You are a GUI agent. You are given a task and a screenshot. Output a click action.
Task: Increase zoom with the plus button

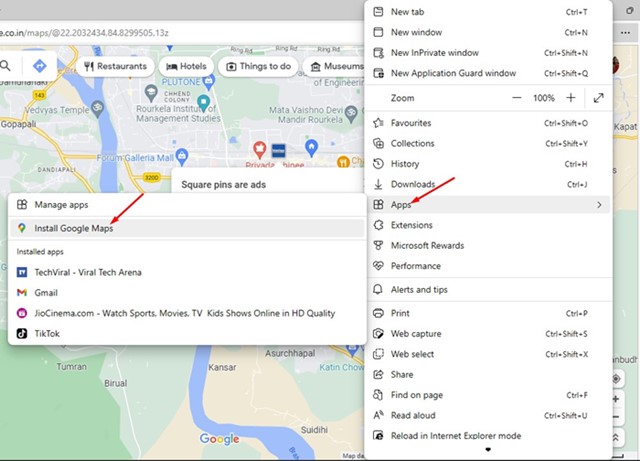click(x=571, y=98)
